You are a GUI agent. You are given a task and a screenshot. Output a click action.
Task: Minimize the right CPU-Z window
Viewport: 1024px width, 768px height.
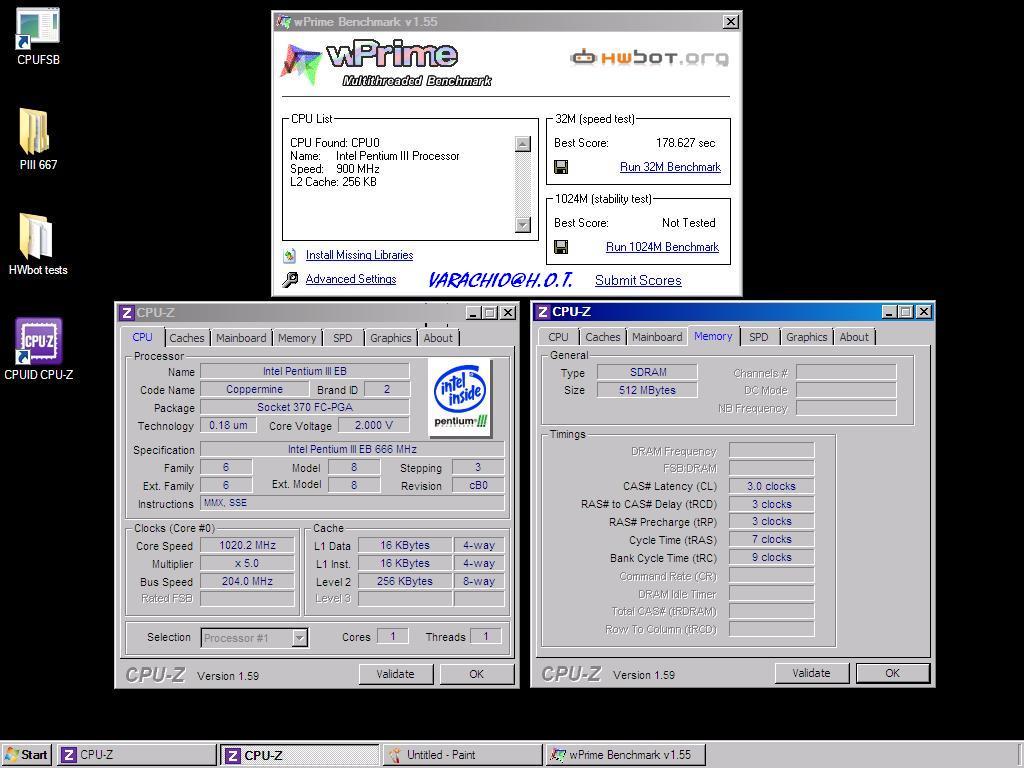pyautogui.click(x=888, y=312)
